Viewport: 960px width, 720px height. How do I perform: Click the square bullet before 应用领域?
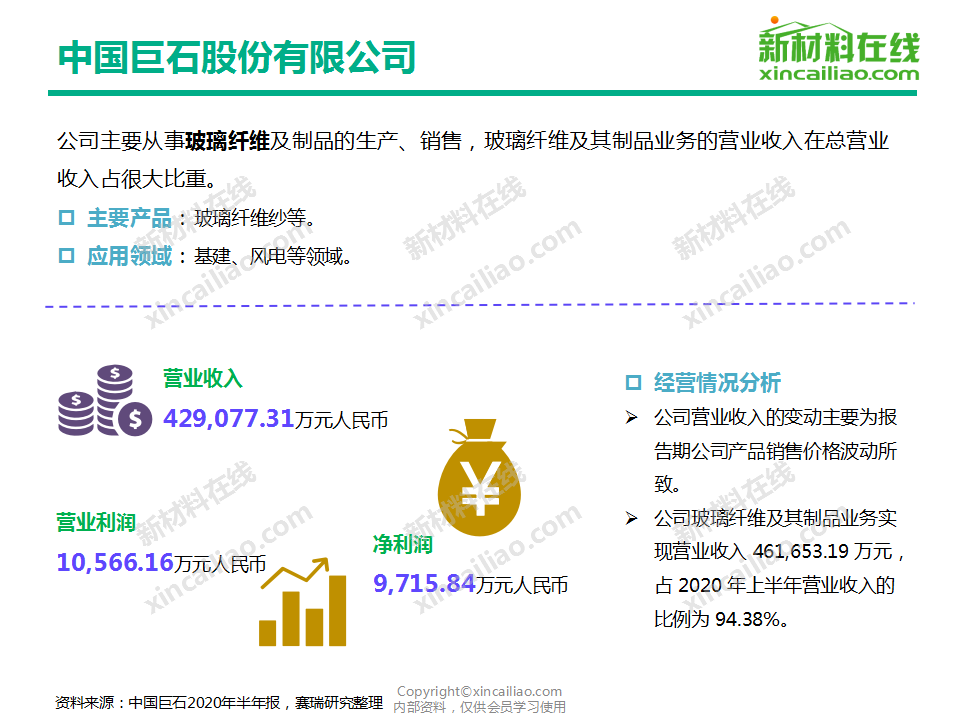tap(66, 255)
